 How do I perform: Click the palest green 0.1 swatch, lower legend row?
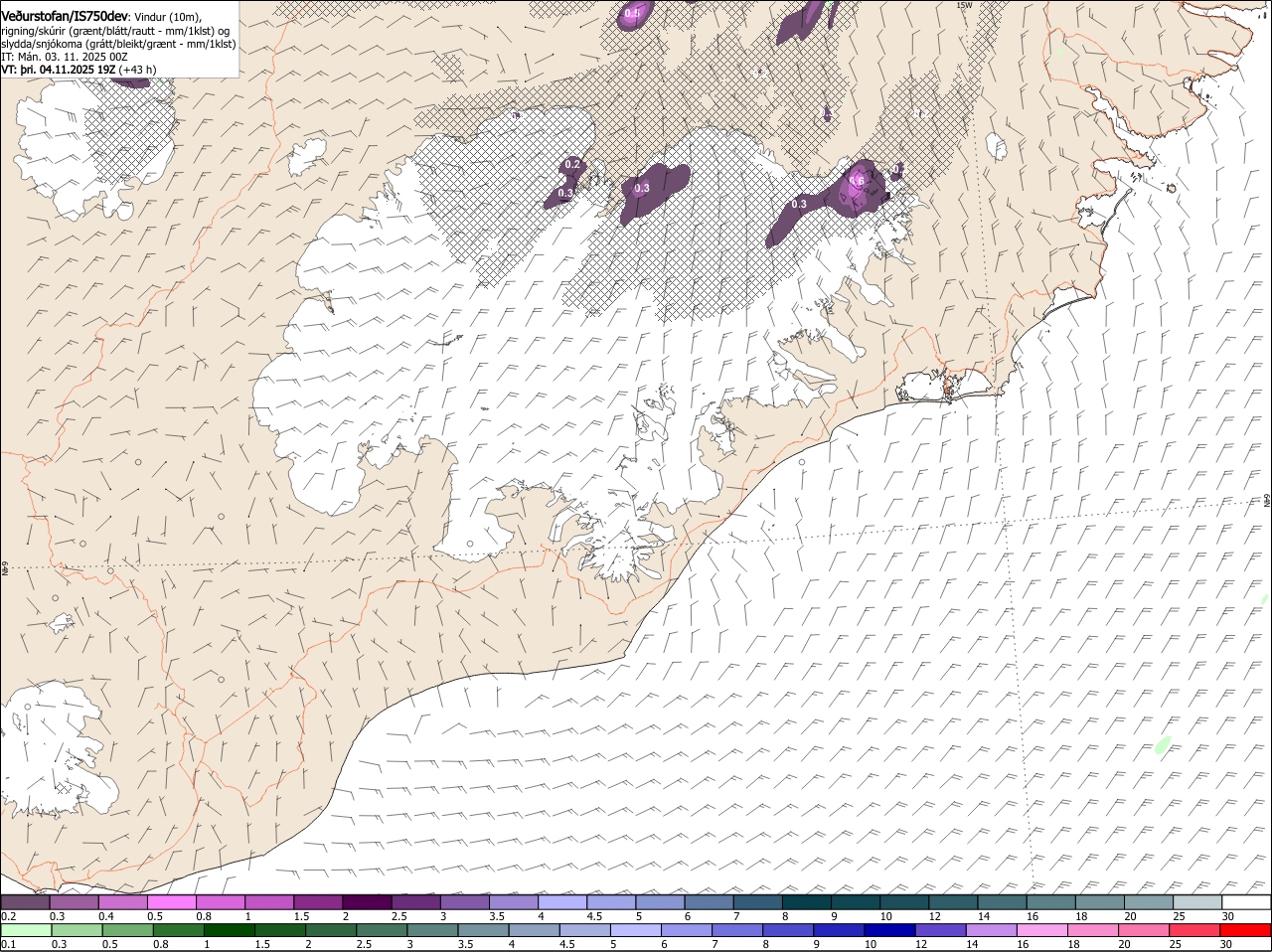[26, 930]
